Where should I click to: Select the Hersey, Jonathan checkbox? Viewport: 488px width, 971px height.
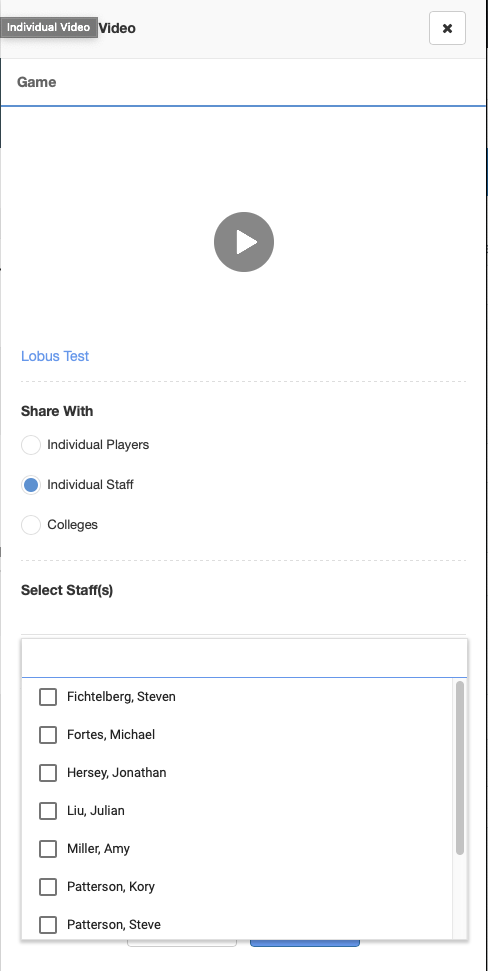(x=48, y=773)
